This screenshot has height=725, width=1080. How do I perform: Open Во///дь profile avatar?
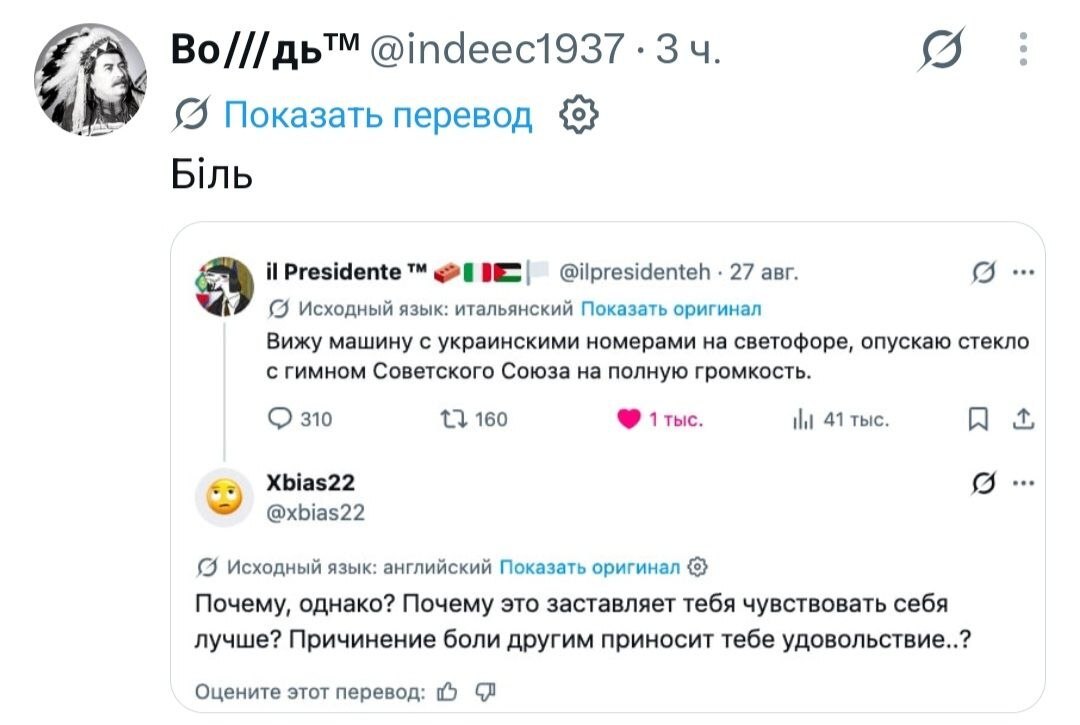pyautogui.click(x=90, y=78)
